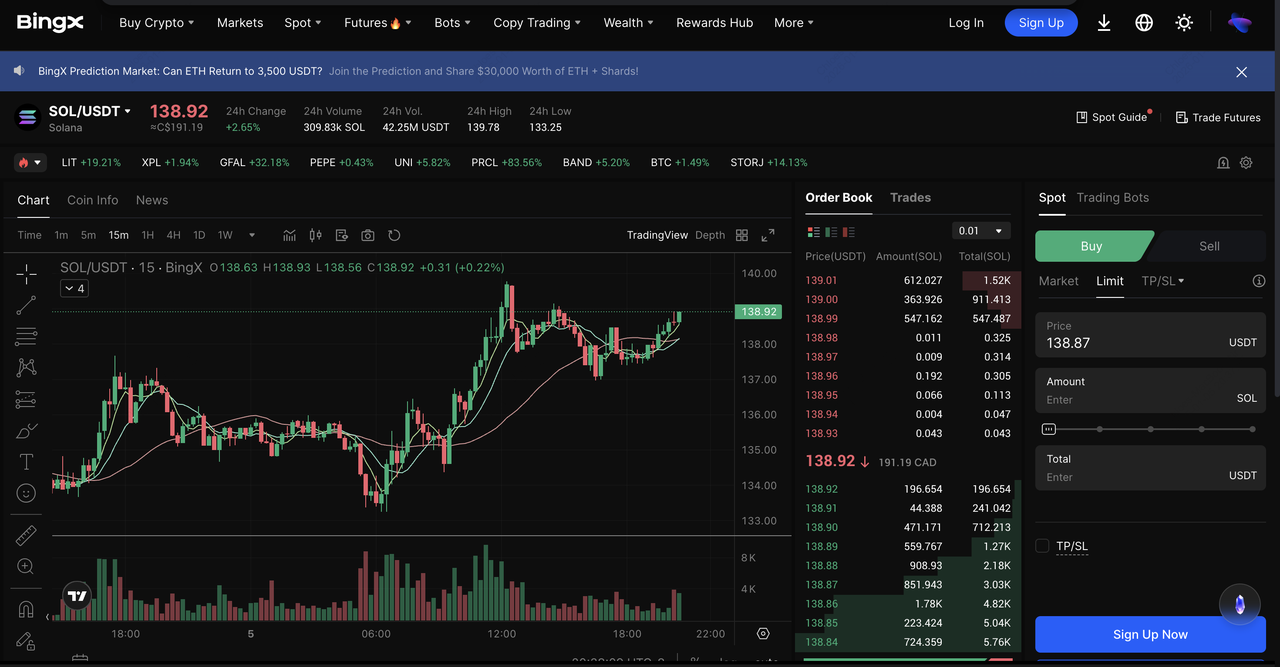Image resolution: width=1280 pixels, height=667 pixels.
Task: Open the order book precision 0.01 dropdown
Action: (980, 230)
